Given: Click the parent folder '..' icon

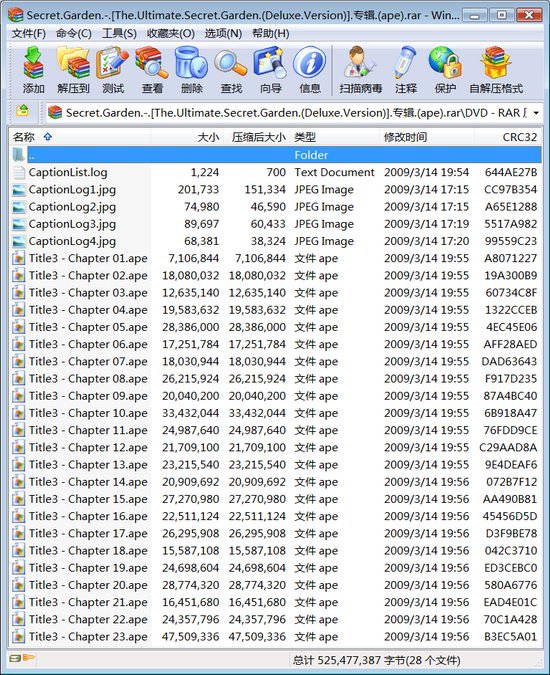Looking at the screenshot, I should [19, 155].
